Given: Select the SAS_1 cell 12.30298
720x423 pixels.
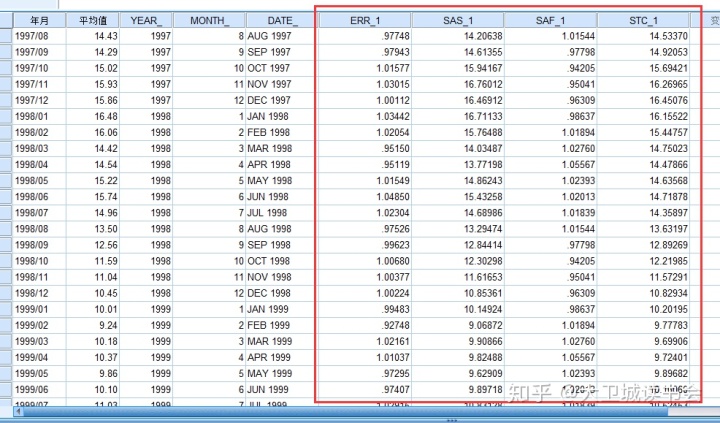Looking at the screenshot, I should [x=458, y=261].
